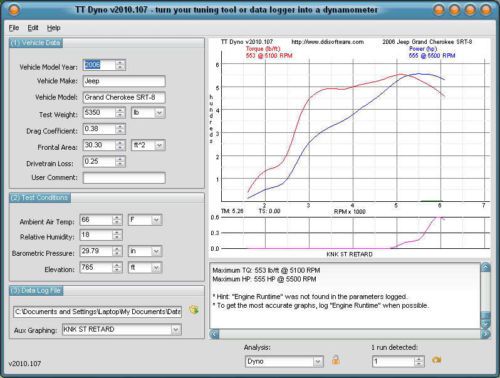
Task: Adjust the Vehicle Model Year stepper
Action: click(x=120, y=65)
